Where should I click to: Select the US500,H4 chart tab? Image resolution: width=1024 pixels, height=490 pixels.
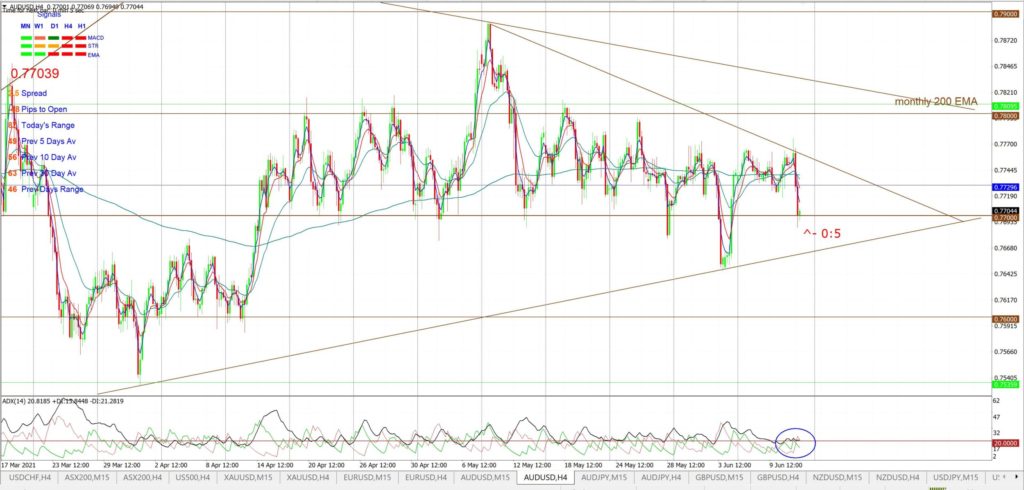(193, 478)
